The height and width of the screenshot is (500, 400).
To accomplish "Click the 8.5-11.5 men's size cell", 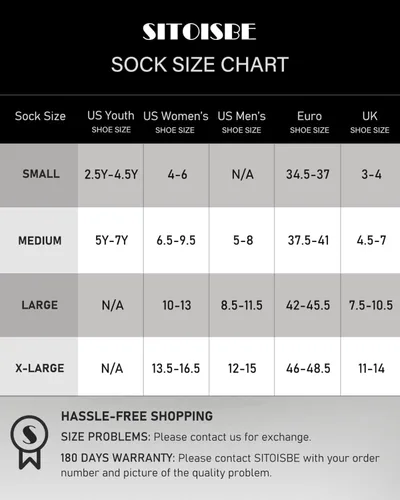I will [x=242, y=305].
